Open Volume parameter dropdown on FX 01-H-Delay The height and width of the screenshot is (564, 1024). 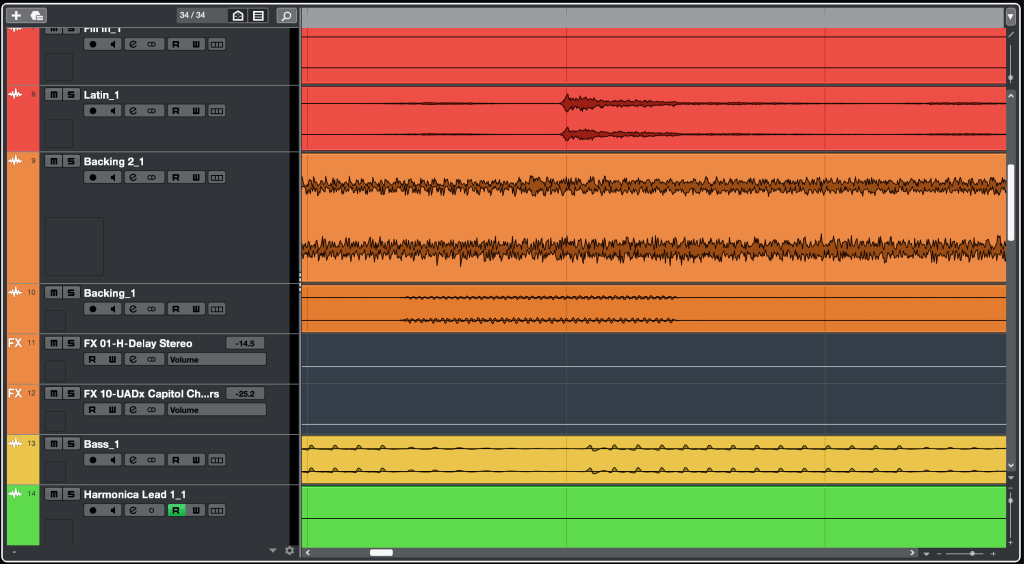(216, 359)
